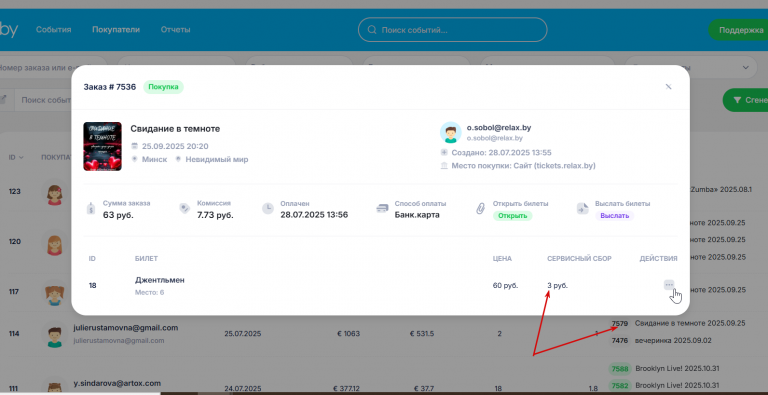Click the 60 руб. price value
768x395 pixels.
(505, 285)
